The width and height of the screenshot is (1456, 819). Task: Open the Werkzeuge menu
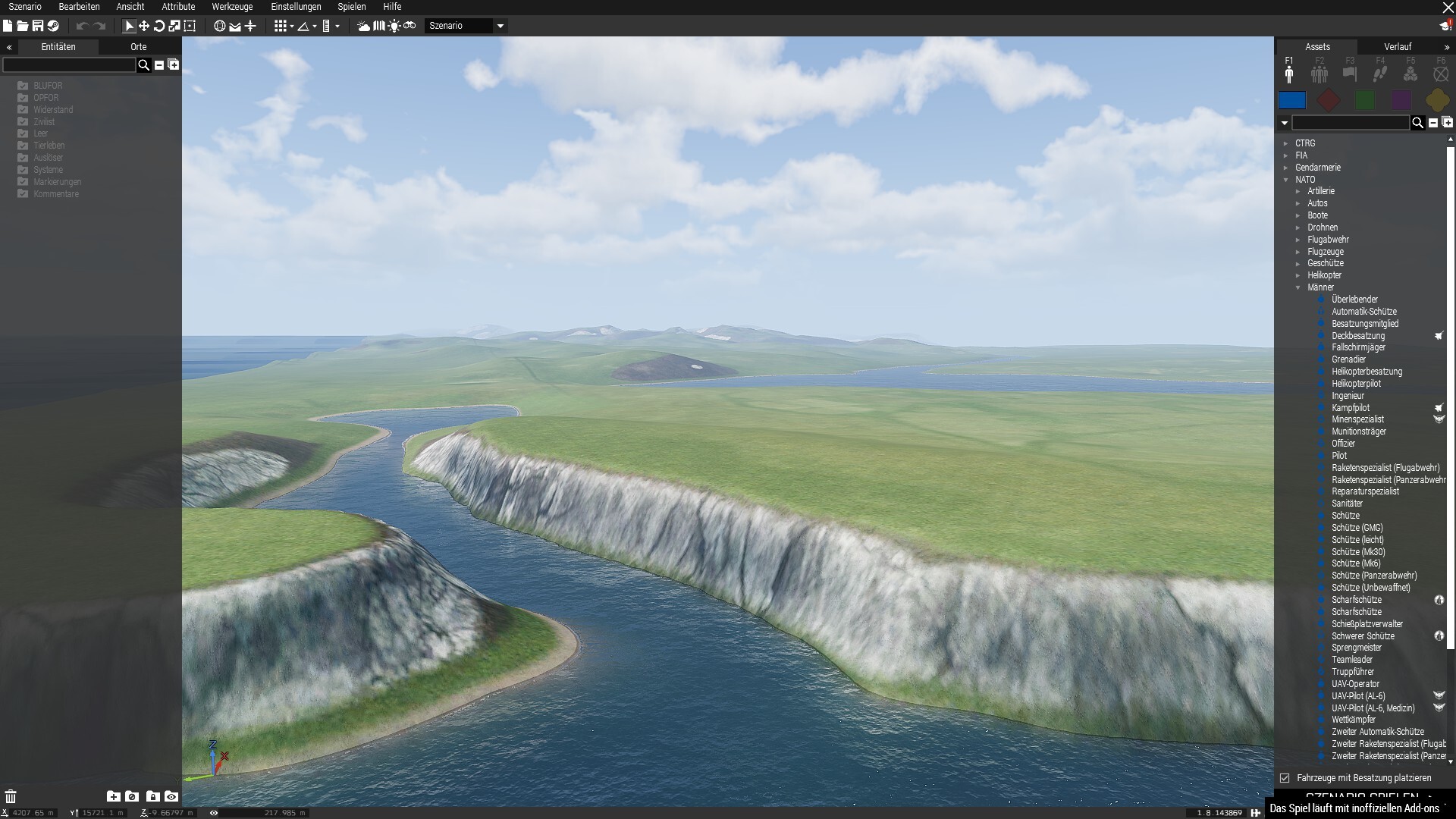[x=232, y=7]
